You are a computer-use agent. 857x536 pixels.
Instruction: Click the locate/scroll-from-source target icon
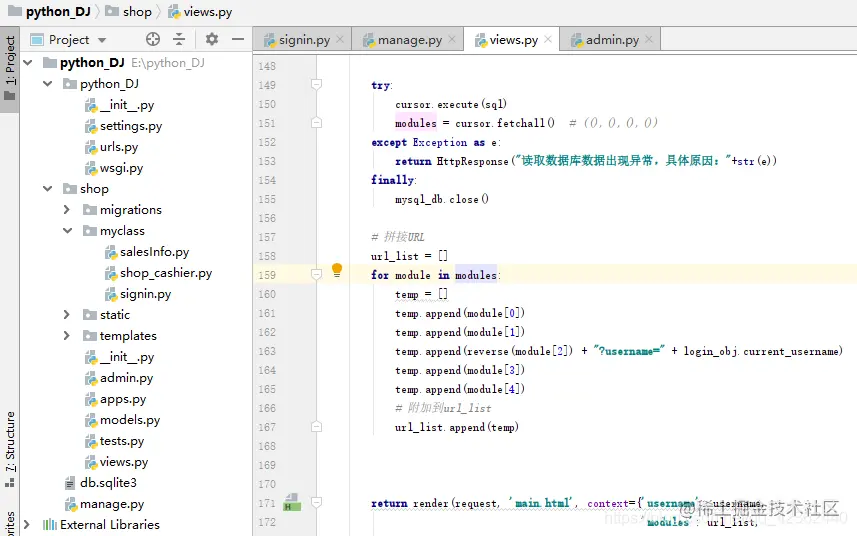coord(153,39)
